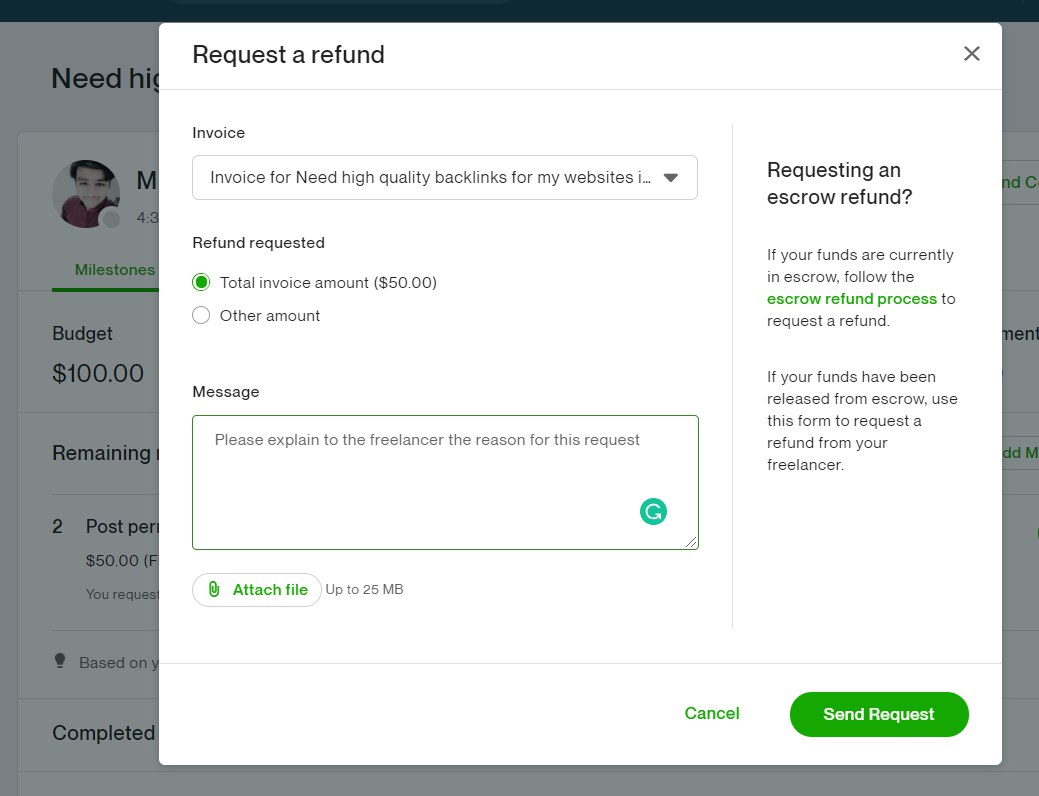Screen dimensions: 1039x796
Task: Open the Grammarly icon in message box
Action: click(653, 511)
